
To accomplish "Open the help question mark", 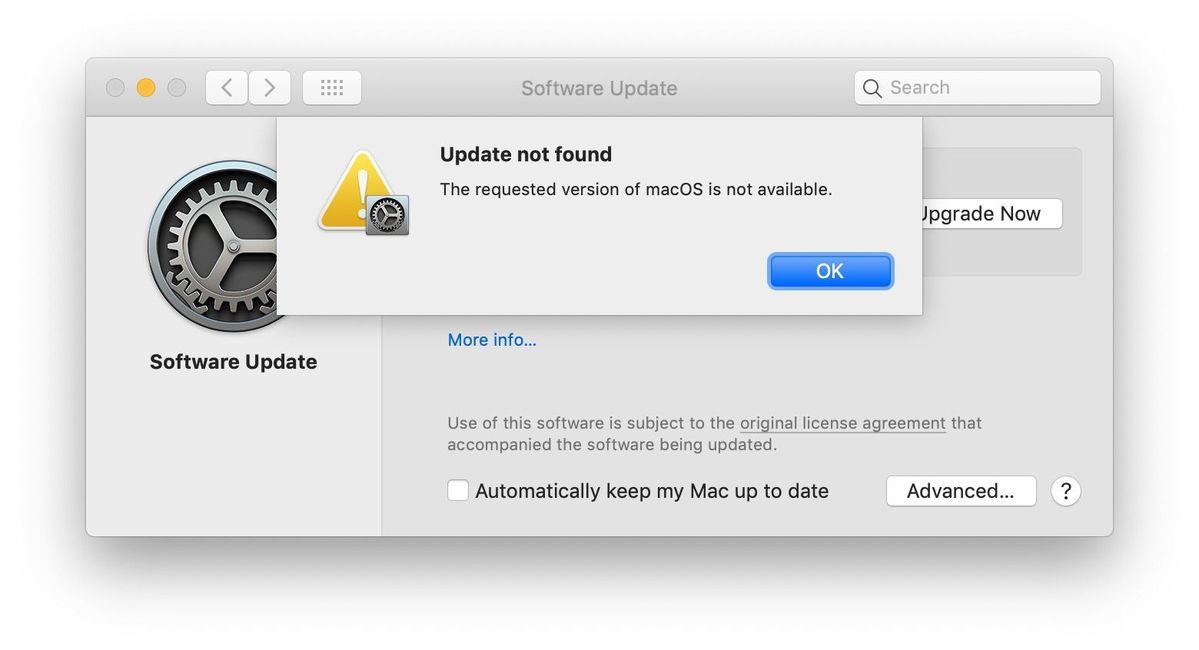I will pos(1065,491).
